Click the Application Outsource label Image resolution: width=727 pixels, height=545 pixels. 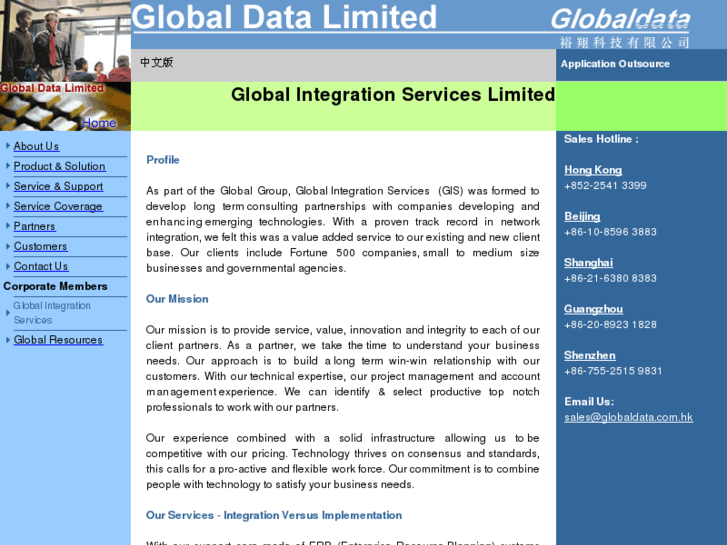tap(615, 64)
